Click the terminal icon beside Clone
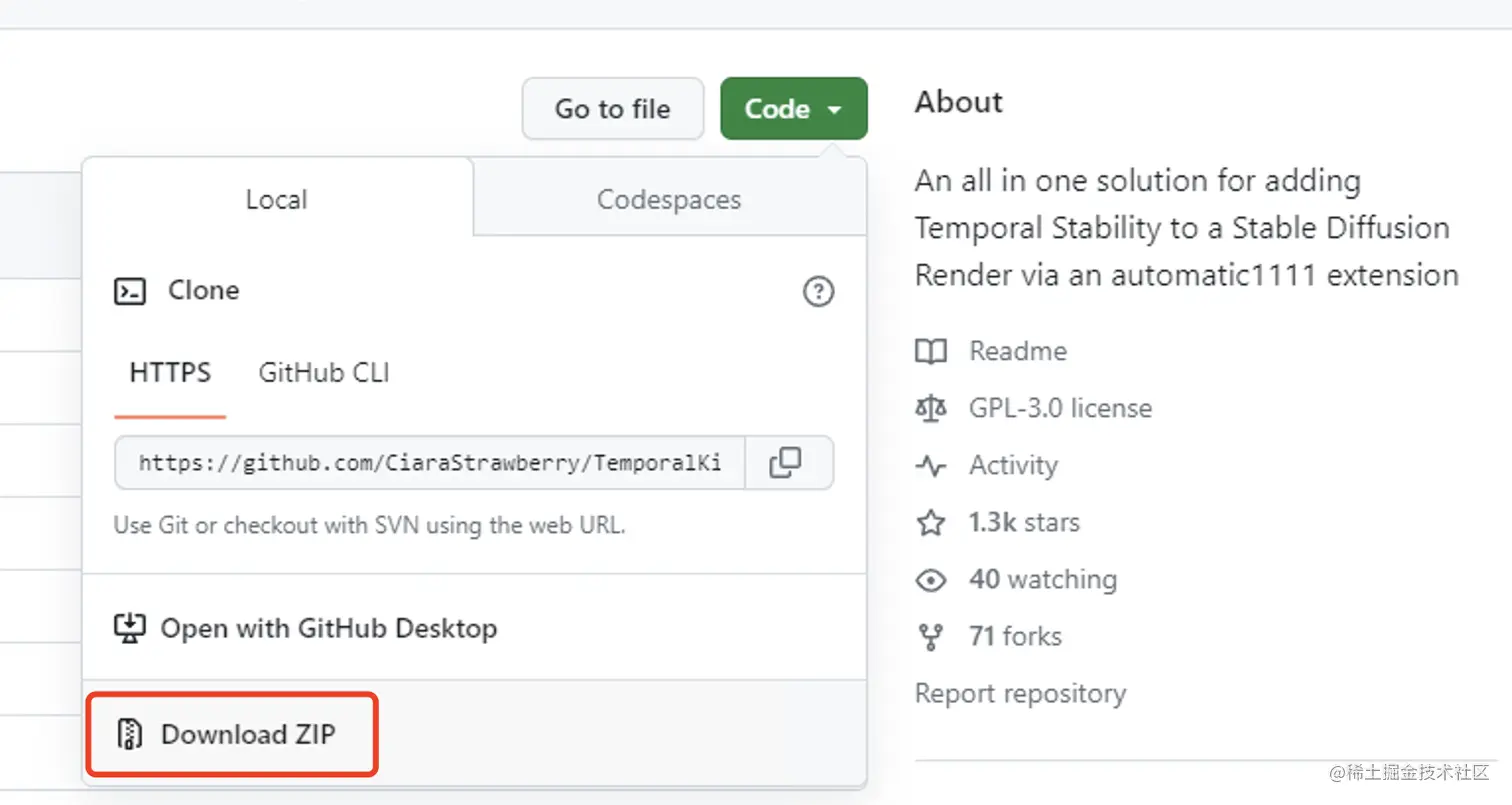1512x805 pixels. 131,291
